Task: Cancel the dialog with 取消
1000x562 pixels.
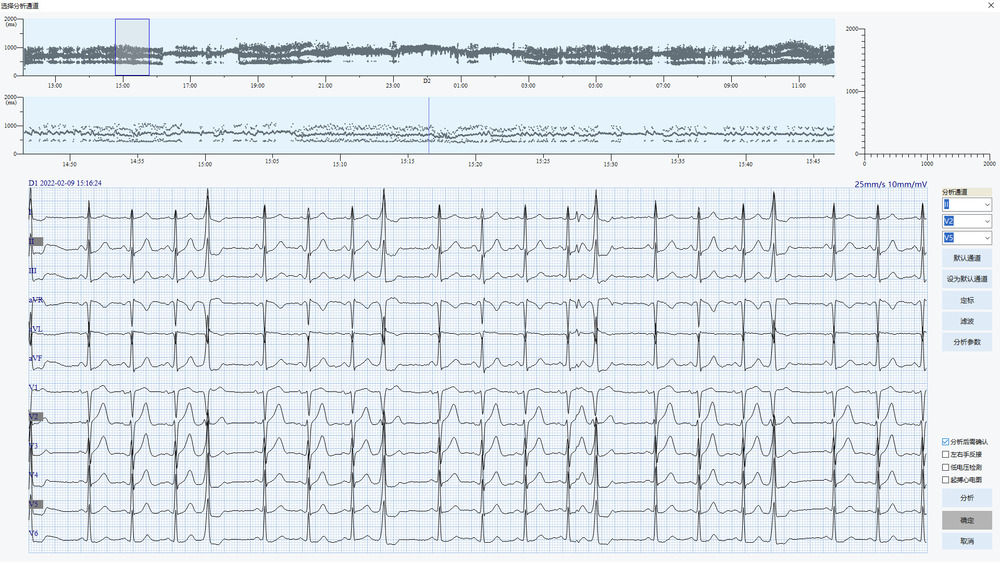Action: click(967, 541)
